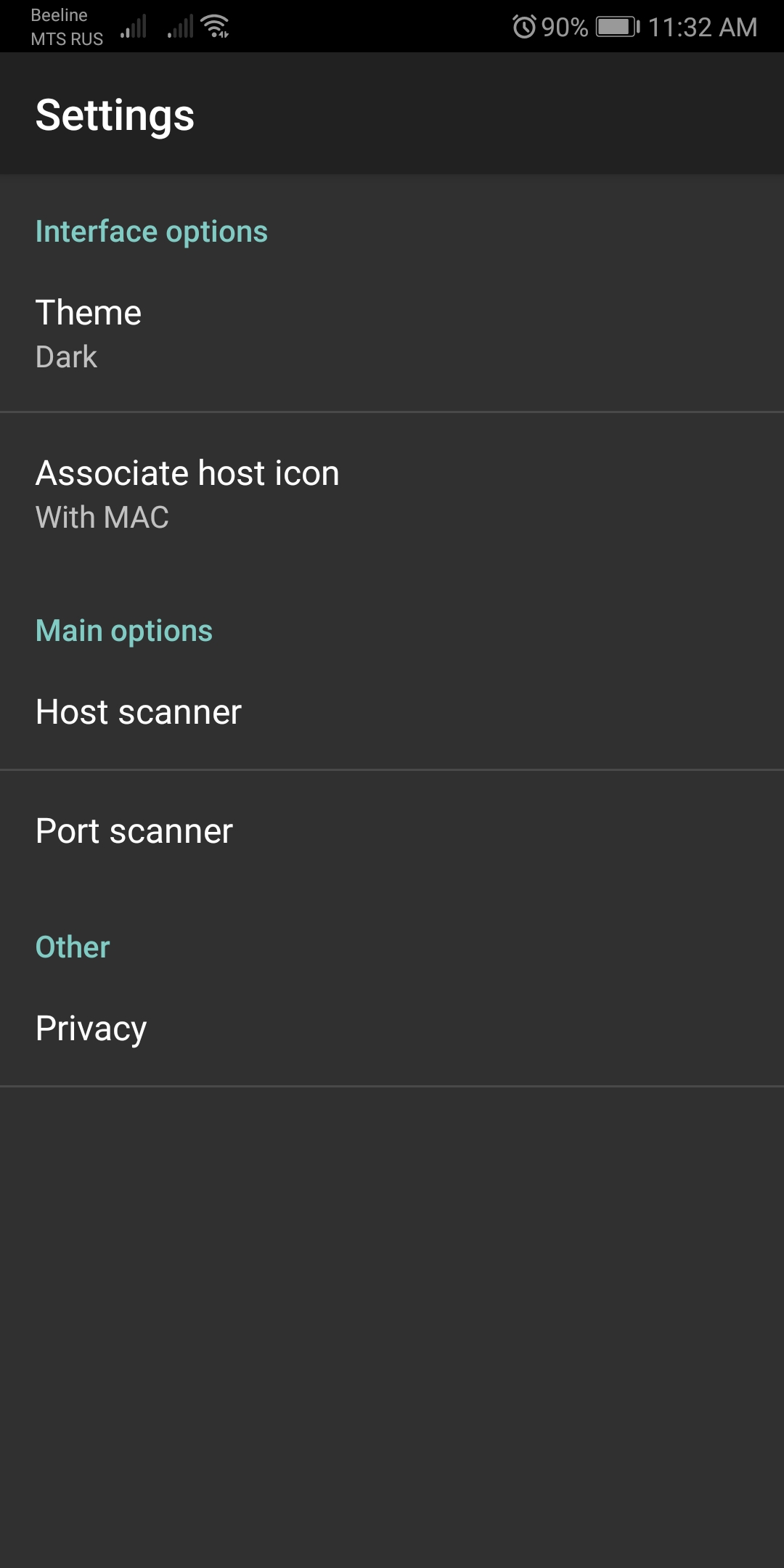Tap the Wi-Fi status icon
Viewport: 784px width, 1568px height.
point(216,26)
